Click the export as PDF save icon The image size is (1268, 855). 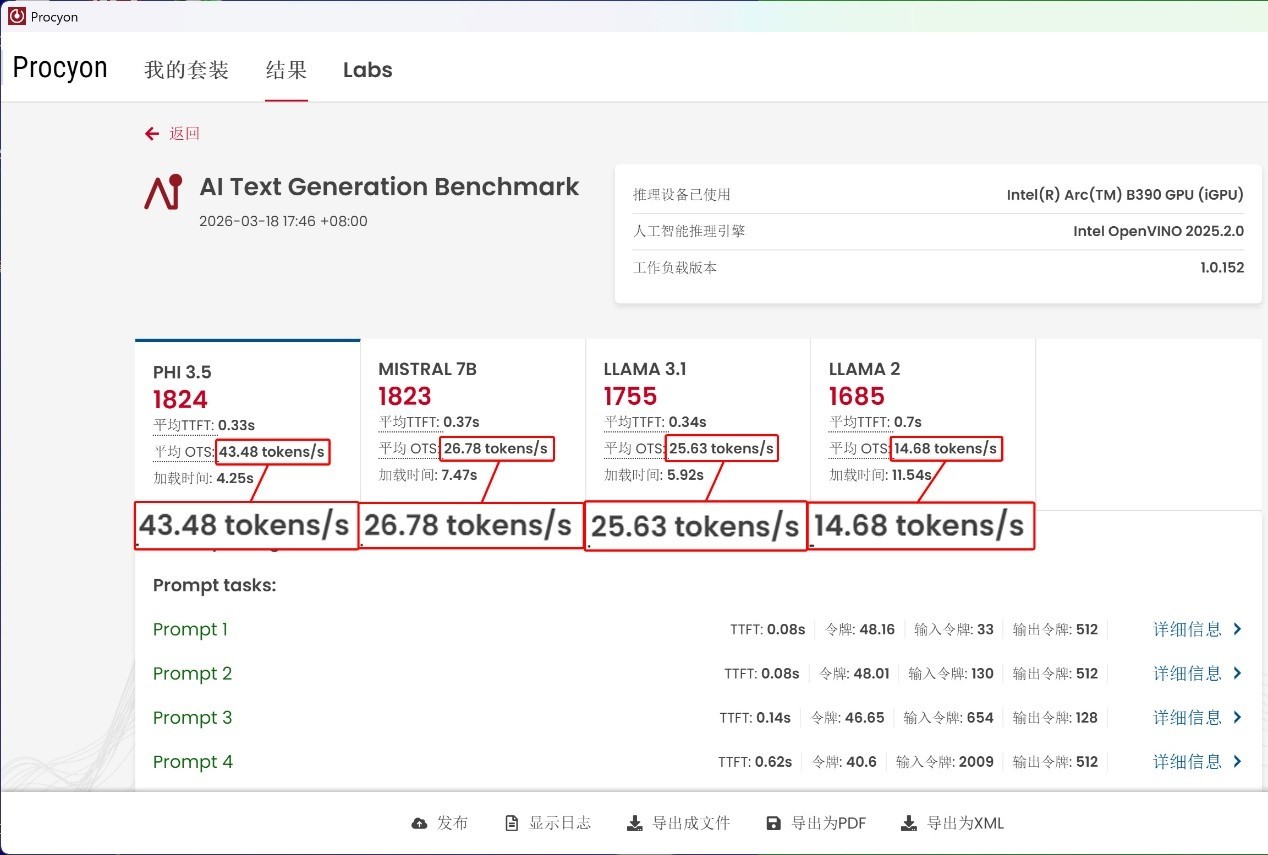[773, 824]
